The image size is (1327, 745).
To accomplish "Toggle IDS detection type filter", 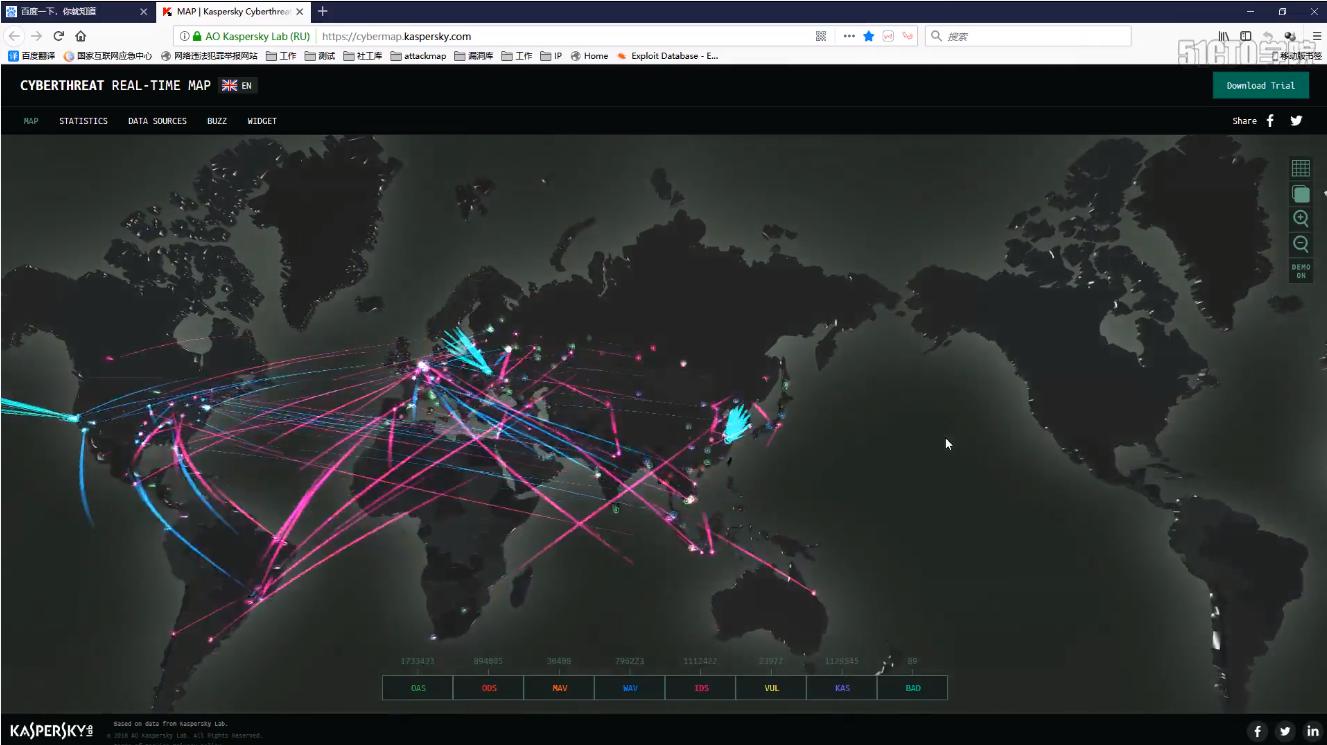I will [x=701, y=688].
